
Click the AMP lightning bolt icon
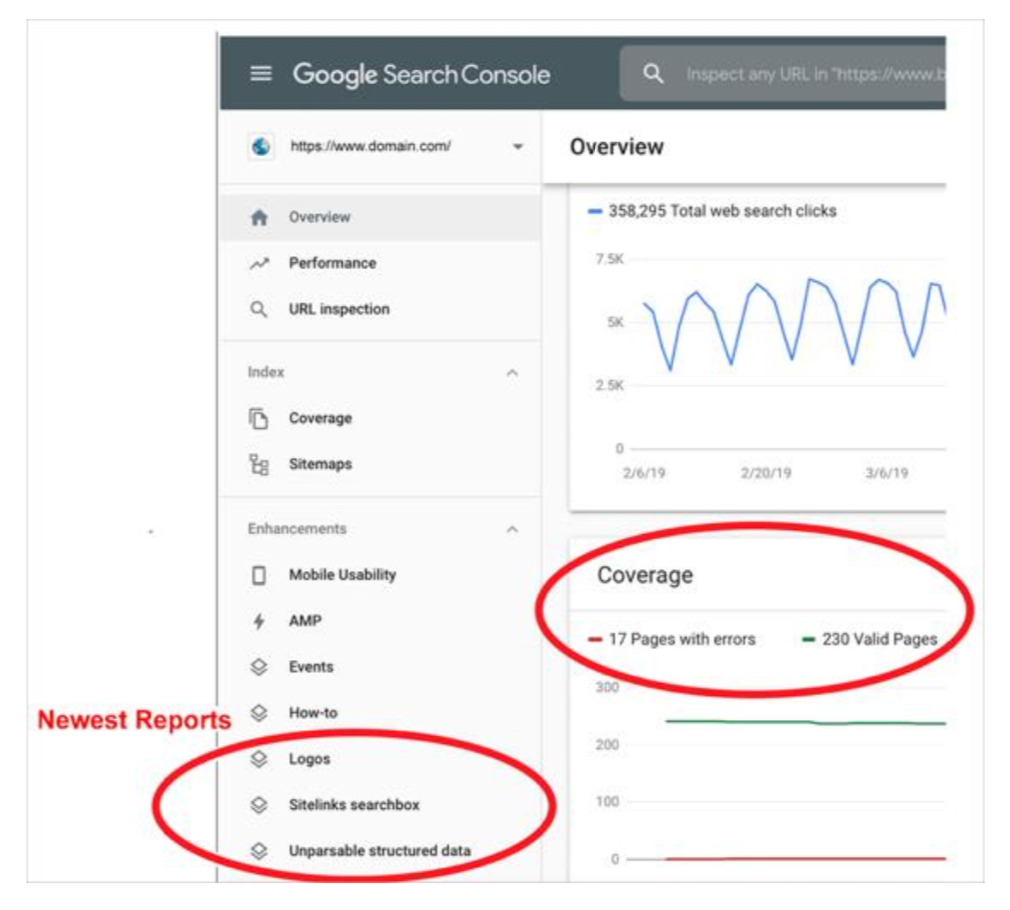tap(259, 621)
